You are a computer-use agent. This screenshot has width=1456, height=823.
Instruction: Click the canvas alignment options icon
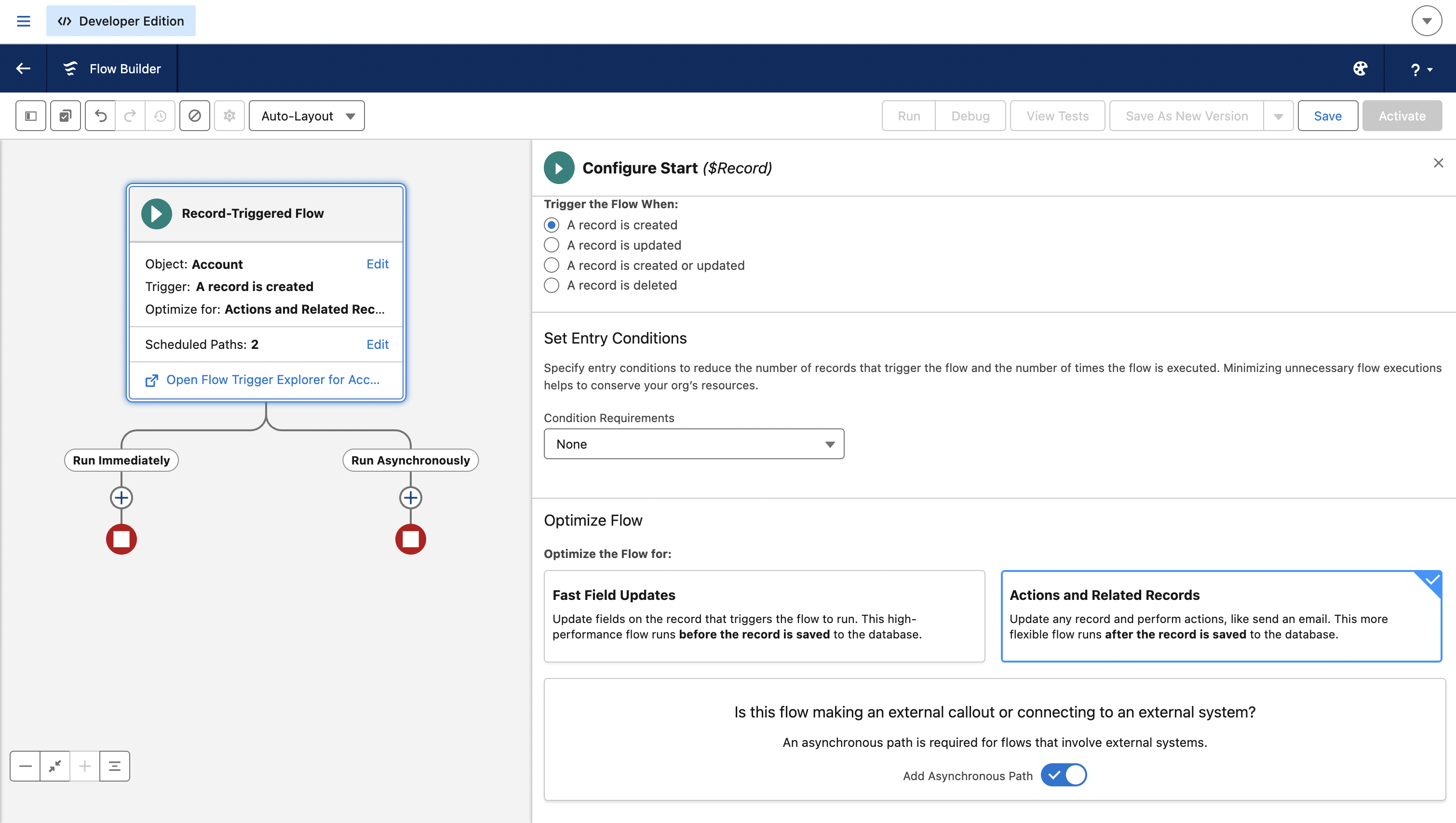click(115, 766)
